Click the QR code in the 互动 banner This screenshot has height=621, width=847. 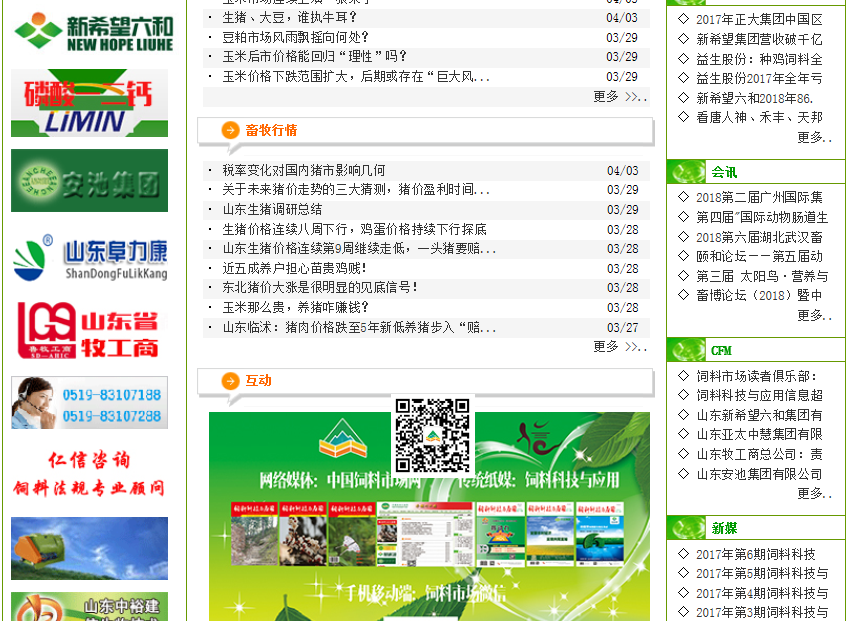(x=432, y=435)
